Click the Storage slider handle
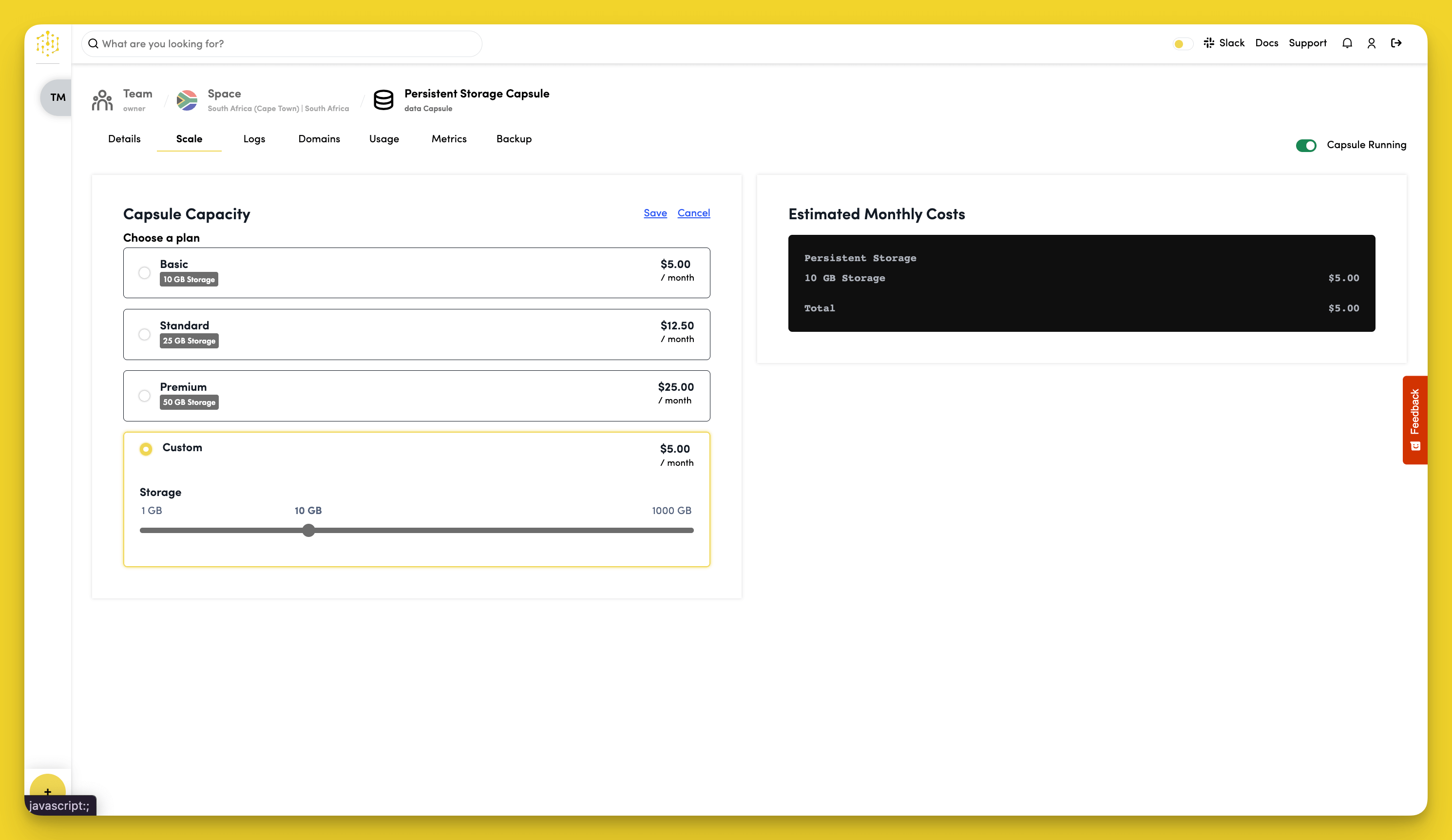The image size is (1452, 840). pos(309,530)
